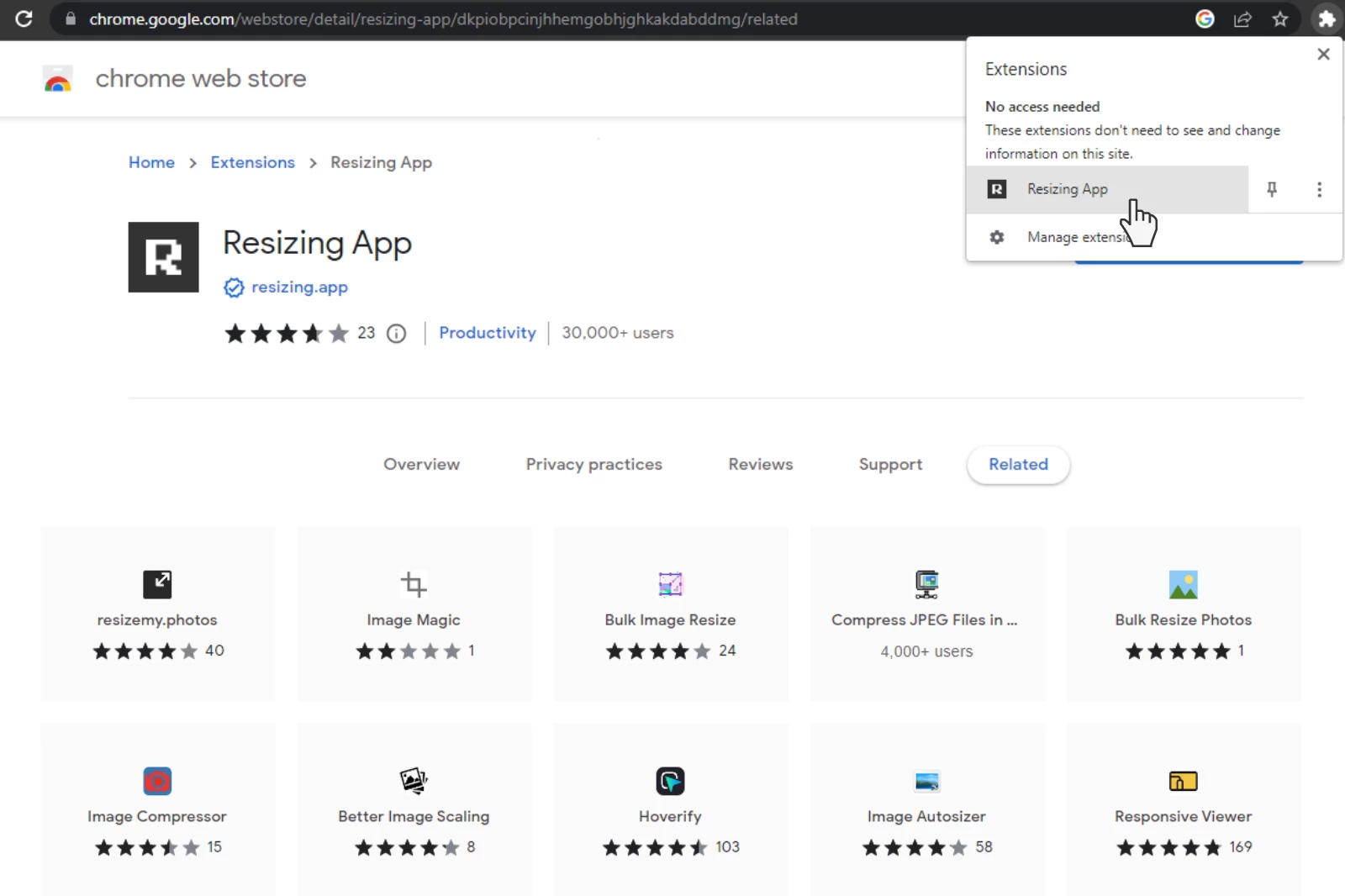Click the Compress JPEG Files in ... title
Viewport: 1345px width, 896px height.
pos(925,619)
